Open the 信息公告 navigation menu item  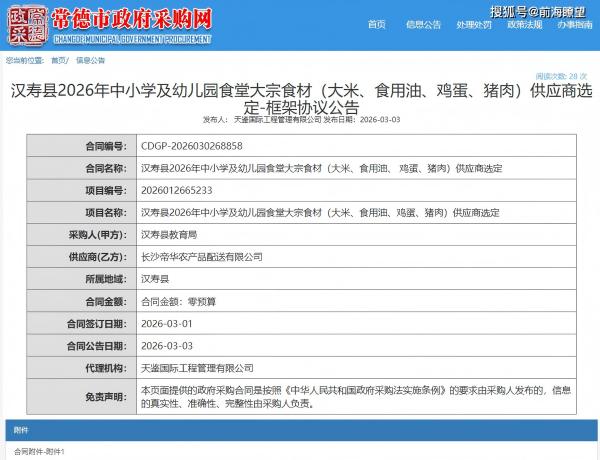click(423, 24)
